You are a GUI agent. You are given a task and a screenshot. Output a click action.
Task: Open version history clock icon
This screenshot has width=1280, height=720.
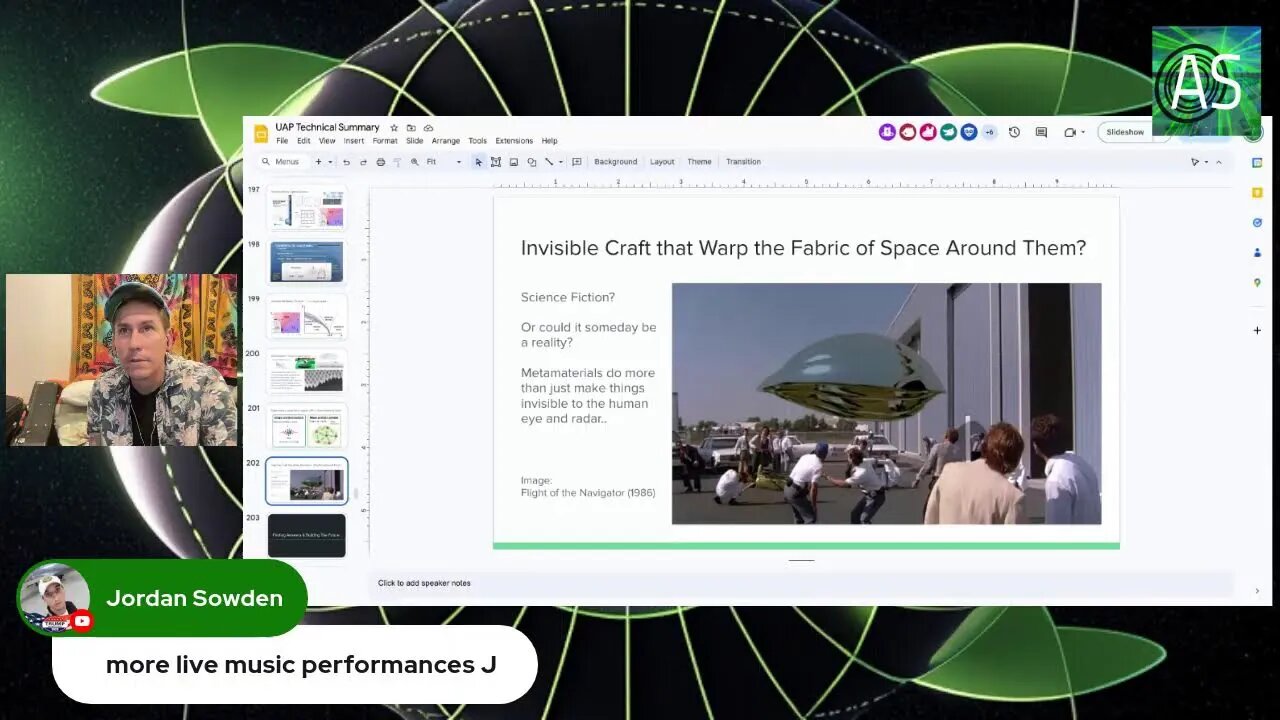point(1014,132)
